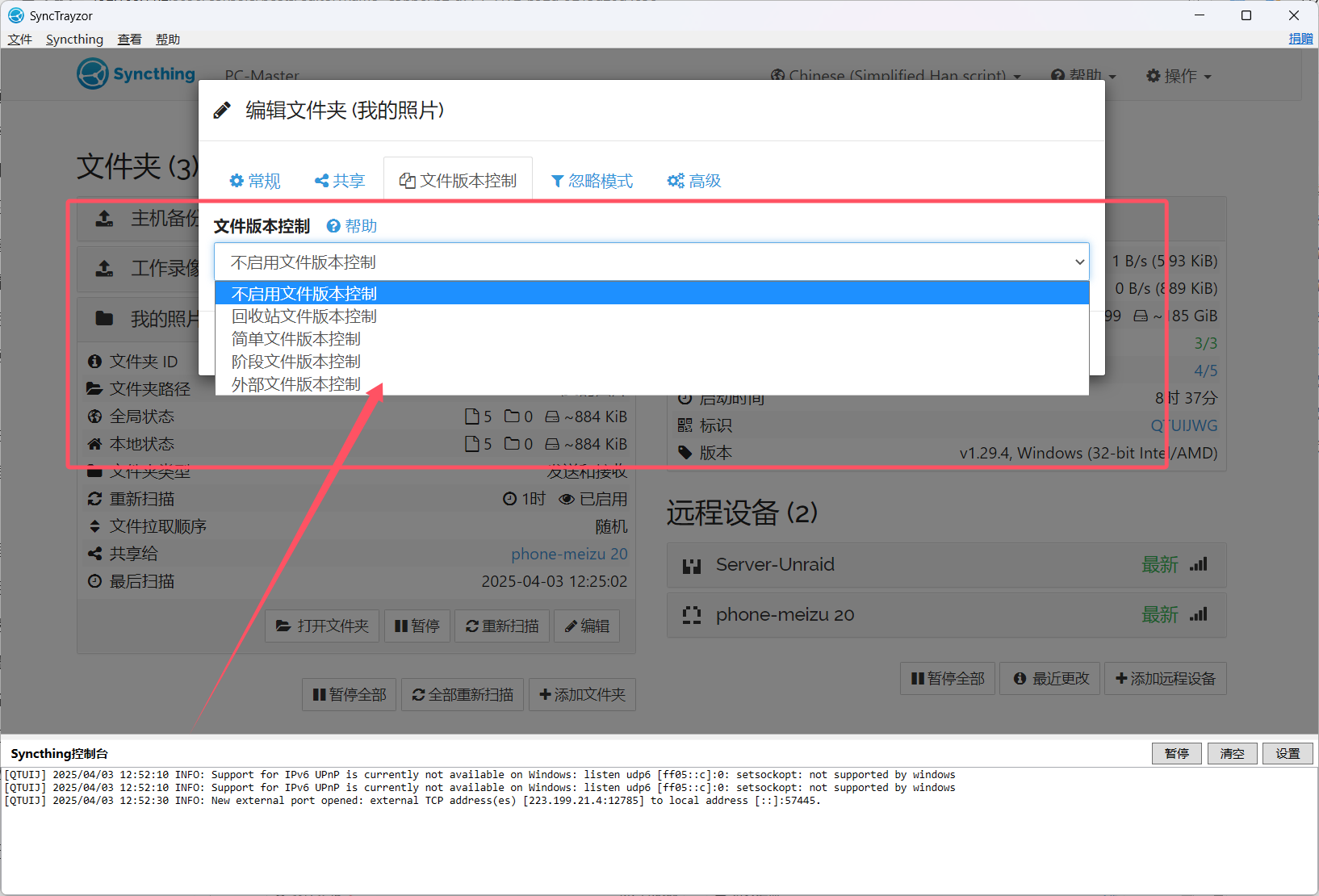Image resolution: width=1319 pixels, height=896 pixels.
Task: Click the eye icon next to 已启用
Action: coord(567,499)
